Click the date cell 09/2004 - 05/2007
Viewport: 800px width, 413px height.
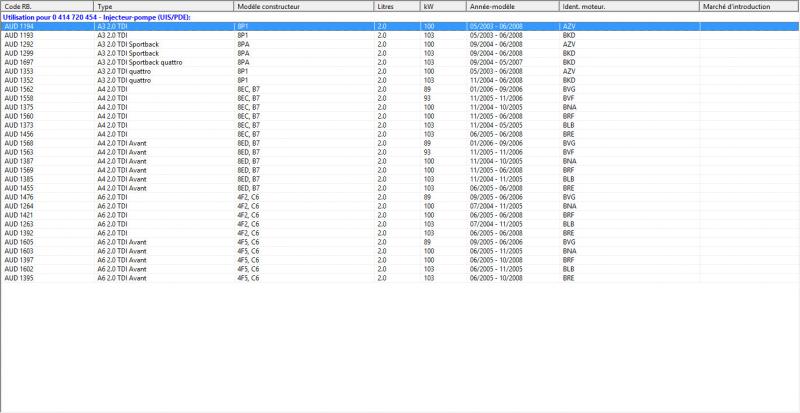pyautogui.click(x=496, y=62)
